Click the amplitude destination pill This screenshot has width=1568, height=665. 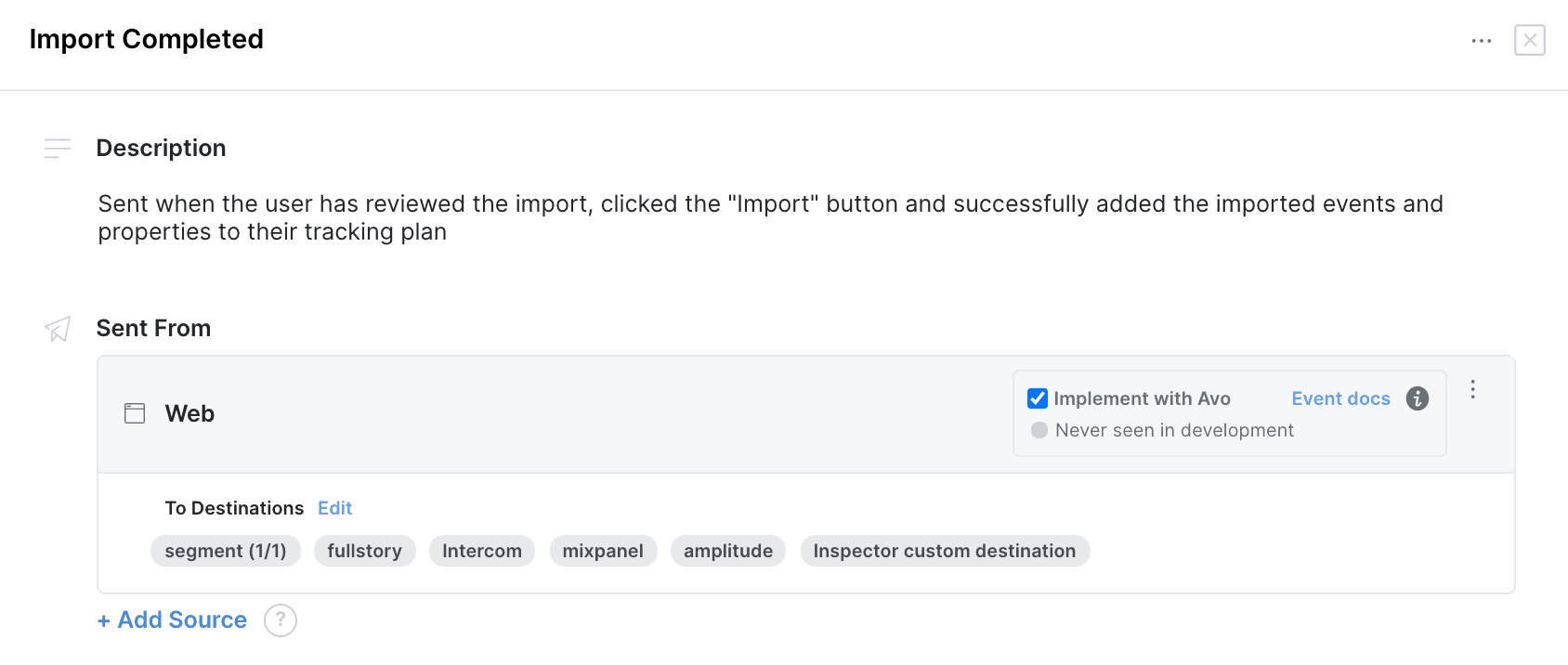click(727, 550)
